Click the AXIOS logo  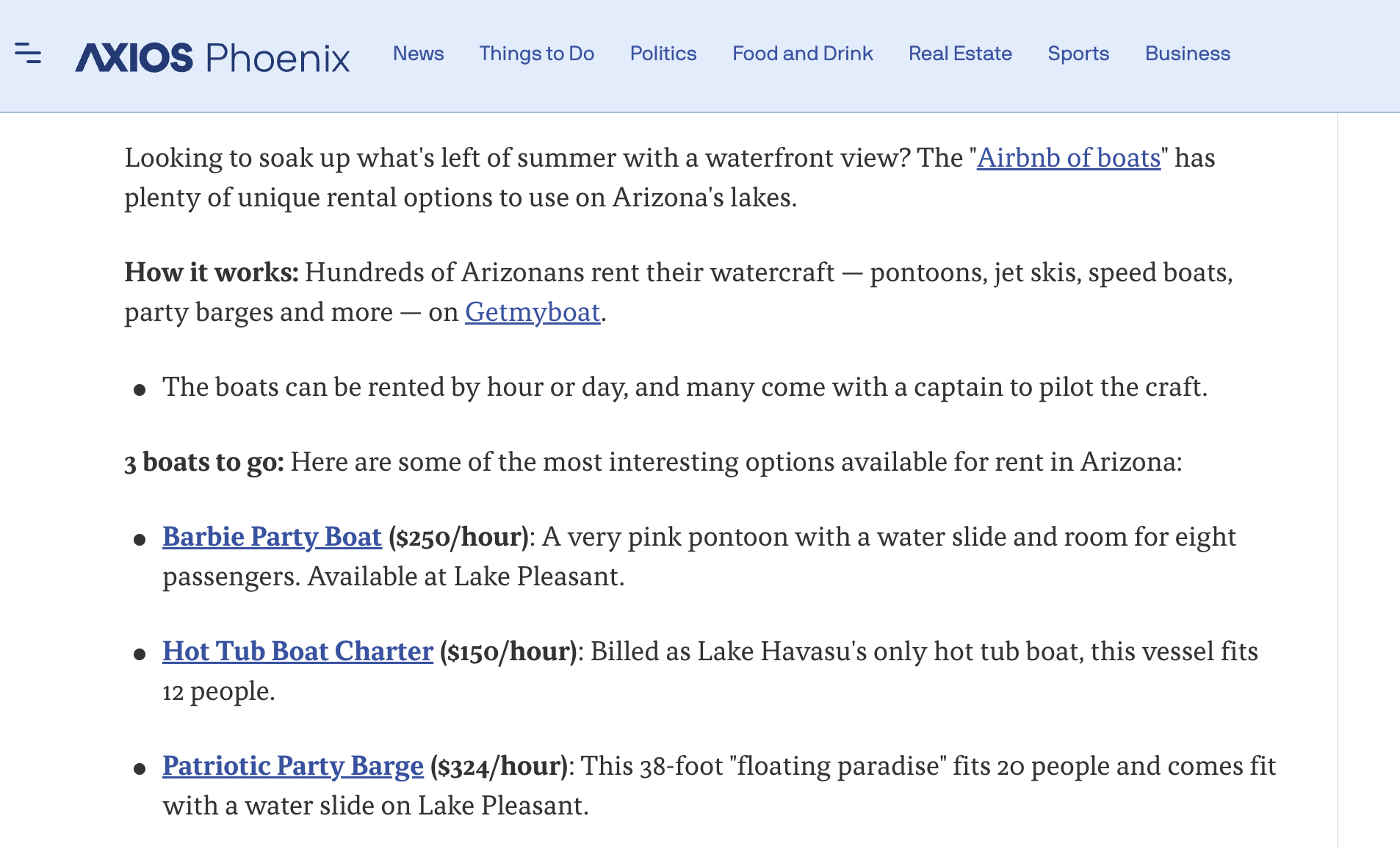[134, 57]
